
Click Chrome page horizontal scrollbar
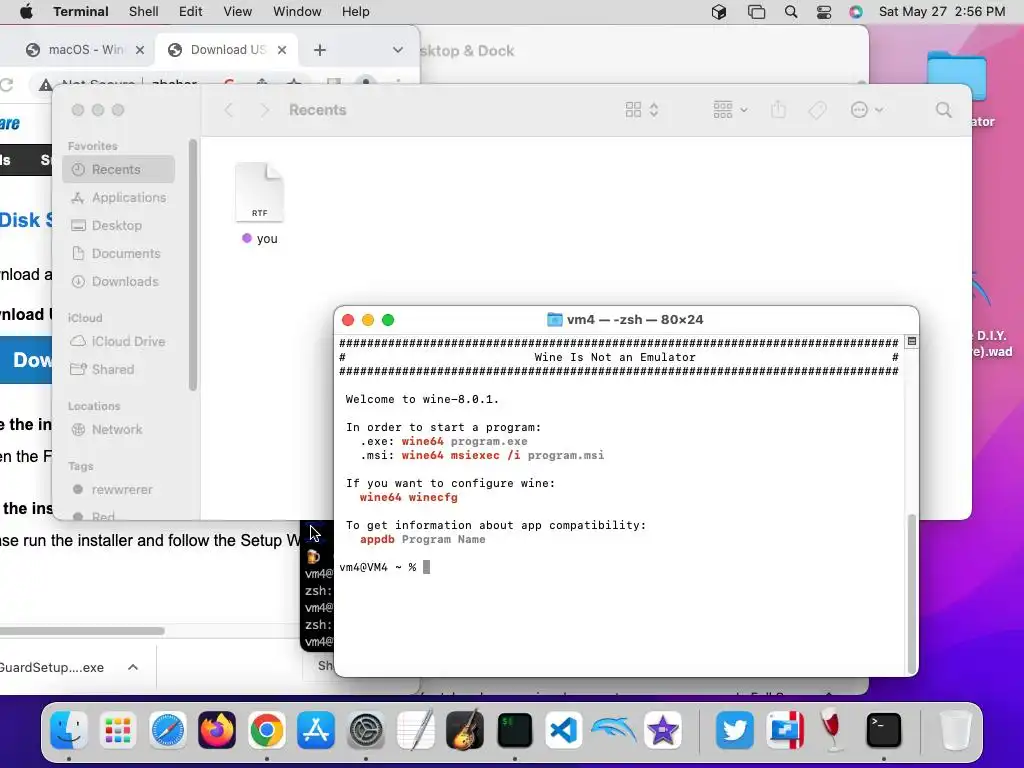(x=82, y=631)
